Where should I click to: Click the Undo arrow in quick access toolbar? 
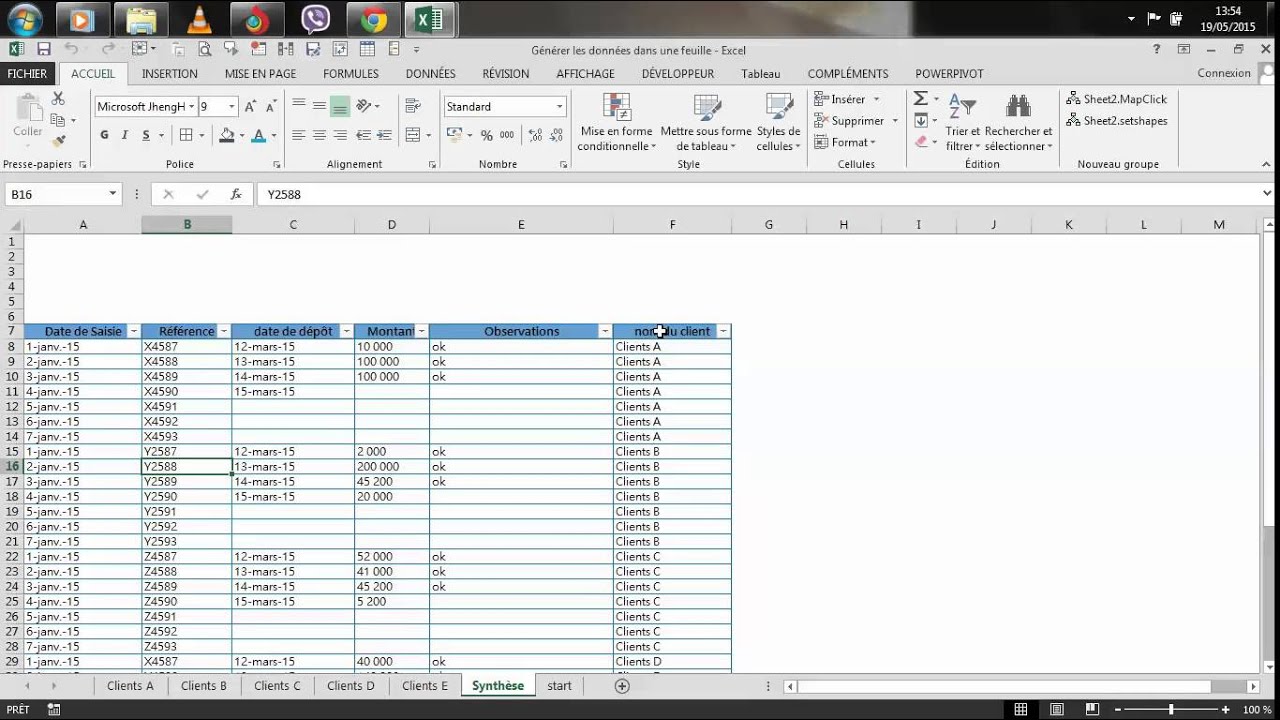point(70,49)
